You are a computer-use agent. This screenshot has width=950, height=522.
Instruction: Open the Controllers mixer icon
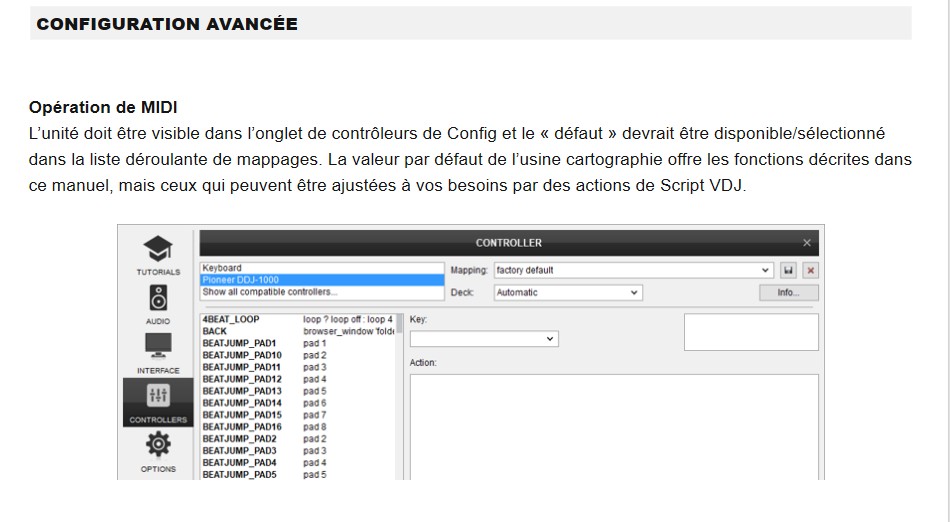click(158, 396)
